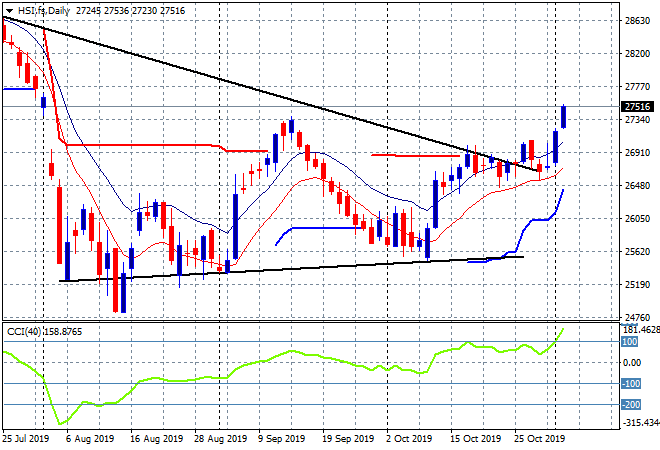The image size is (660, 450).
Task: Click the 25620 price axis value
Action: 637,252
